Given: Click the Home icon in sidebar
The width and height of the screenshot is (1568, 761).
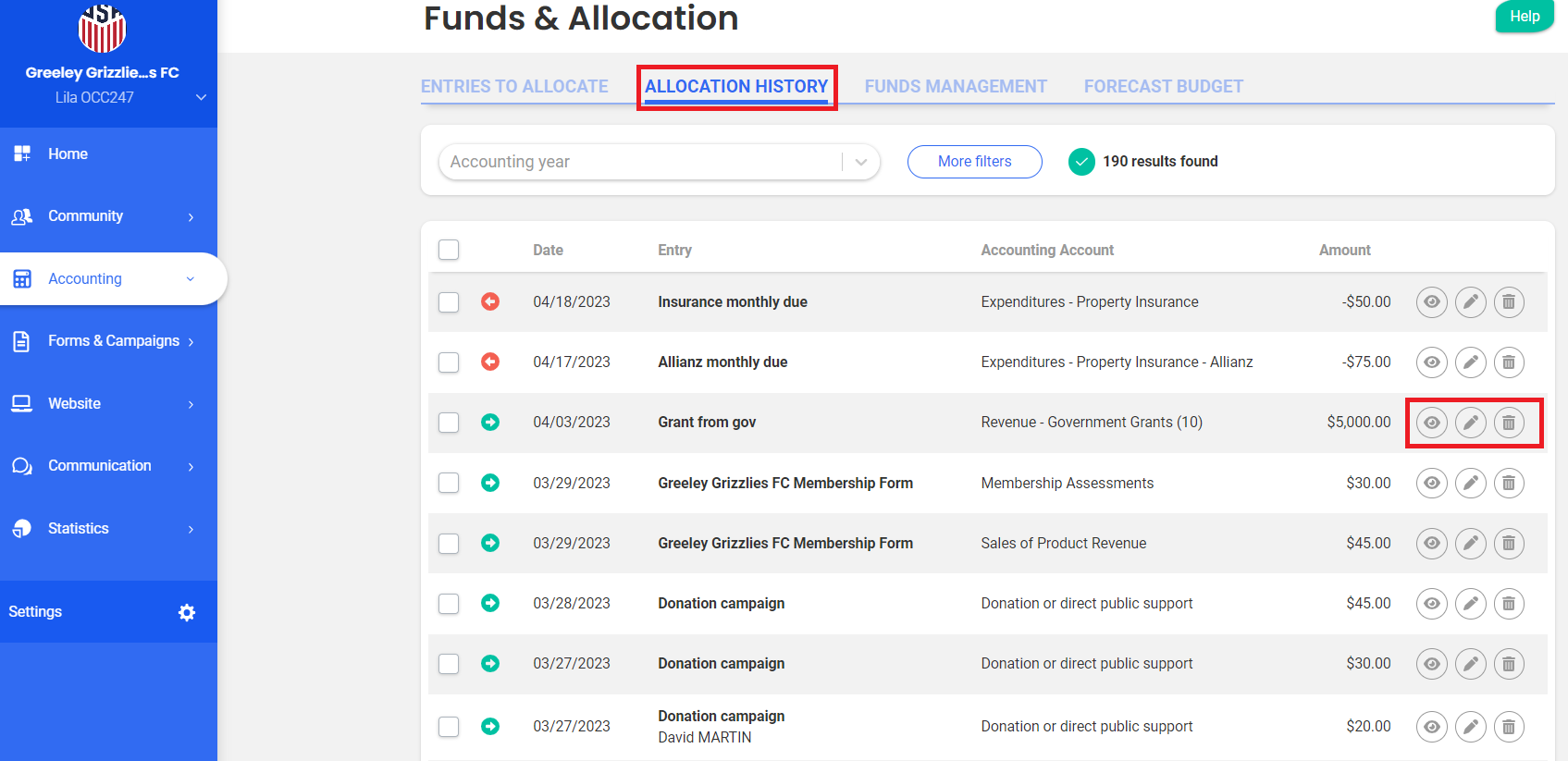Looking at the screenshot, I should click(22, 153).
